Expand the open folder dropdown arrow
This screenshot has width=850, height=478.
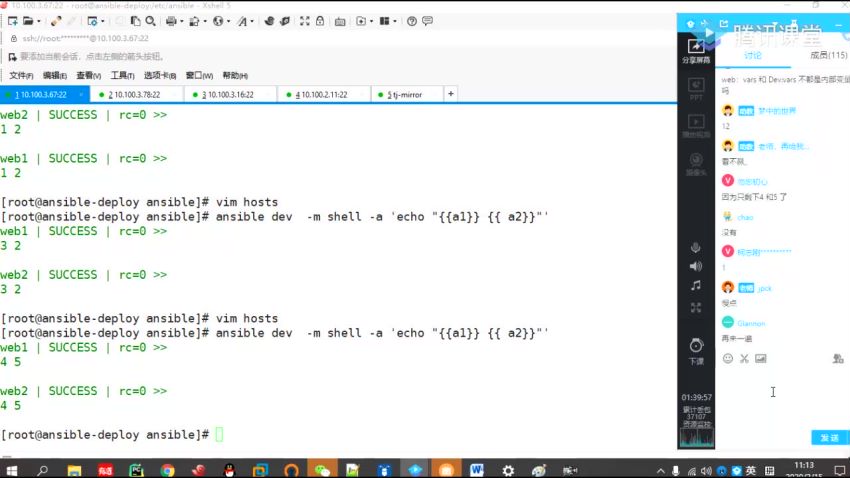click(37, 21)
